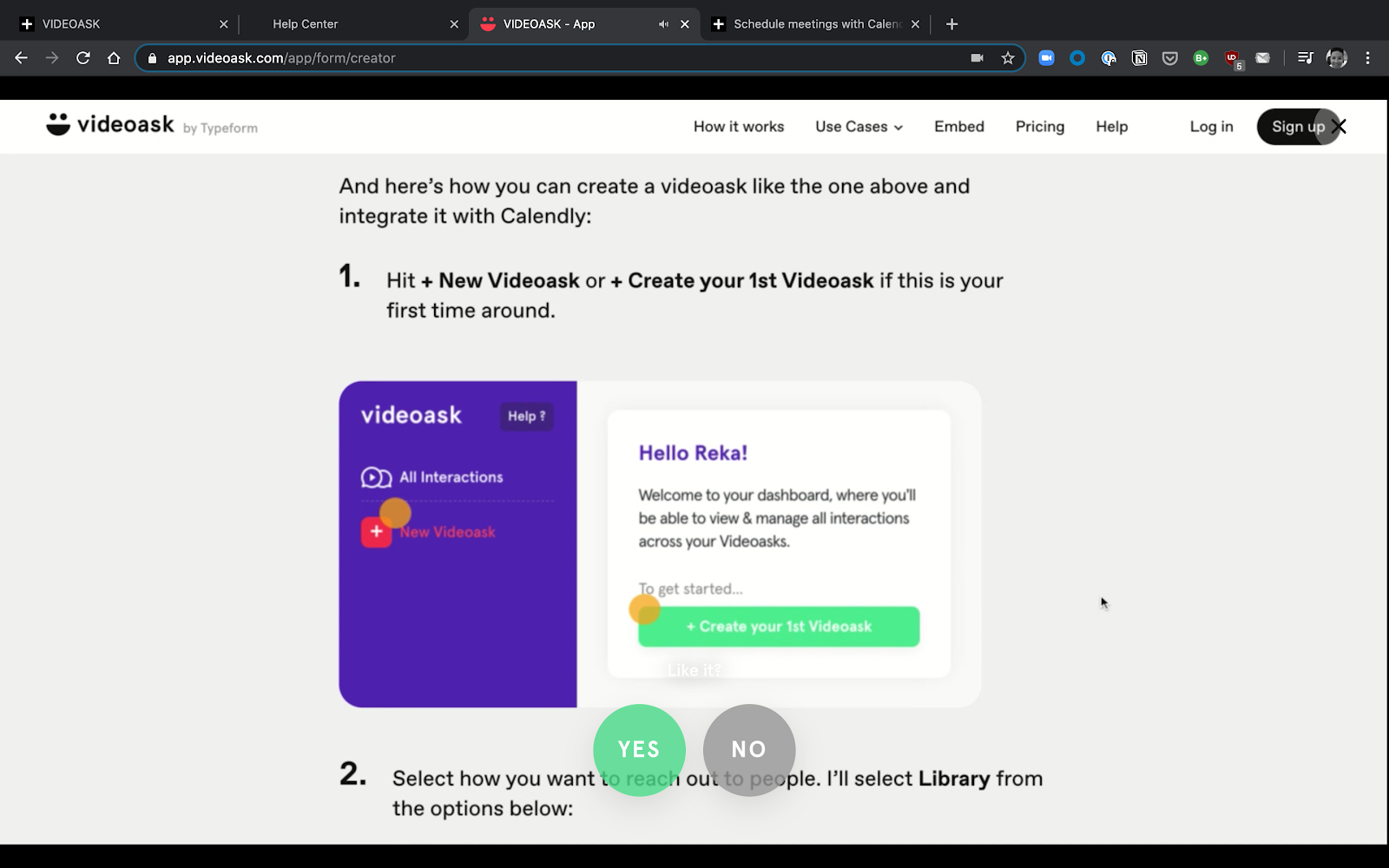
Task: Close the first VIDEOASK tab
Action: (x=224, y=24)
